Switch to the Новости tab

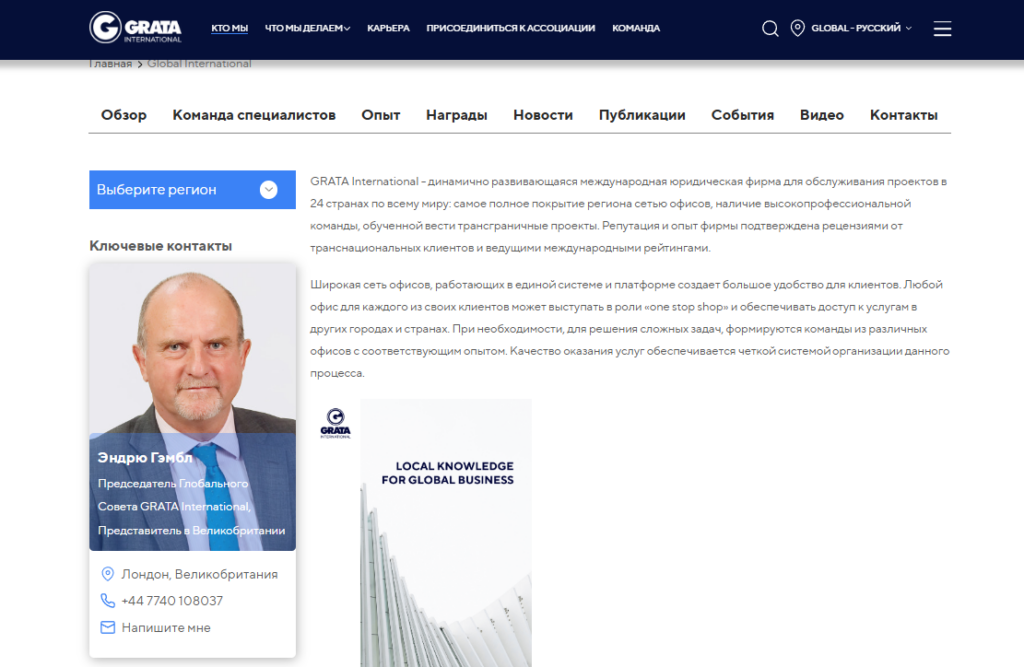(543, 115)
